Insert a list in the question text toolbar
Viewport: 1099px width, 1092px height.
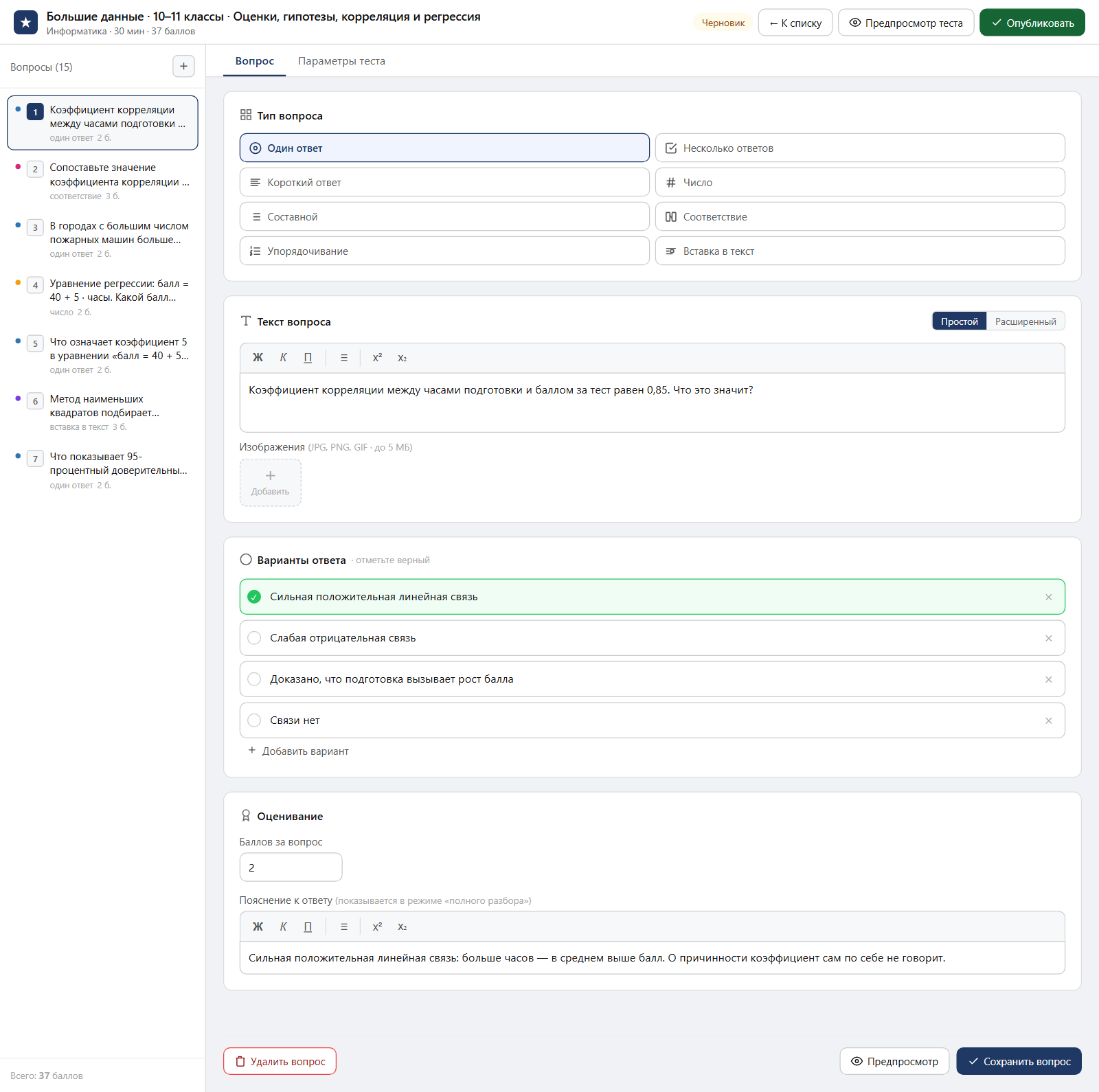pos(344,358)
